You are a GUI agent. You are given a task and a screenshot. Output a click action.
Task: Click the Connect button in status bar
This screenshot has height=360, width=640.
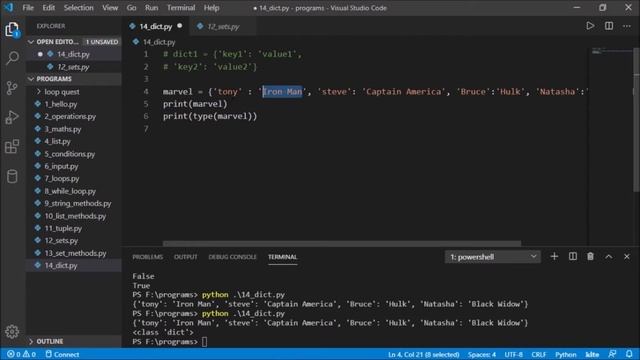pyautogui.click(x=62, y=354)
